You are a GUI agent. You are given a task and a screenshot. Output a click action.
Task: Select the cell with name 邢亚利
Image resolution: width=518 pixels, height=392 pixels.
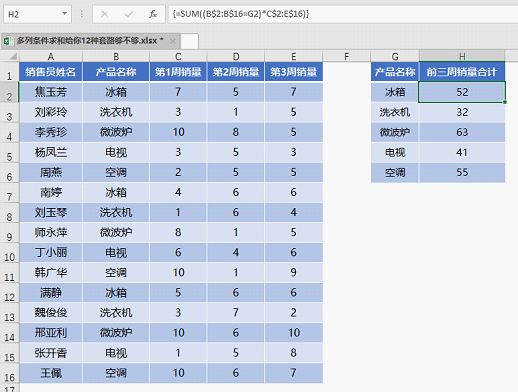click(x=51, y=333)
